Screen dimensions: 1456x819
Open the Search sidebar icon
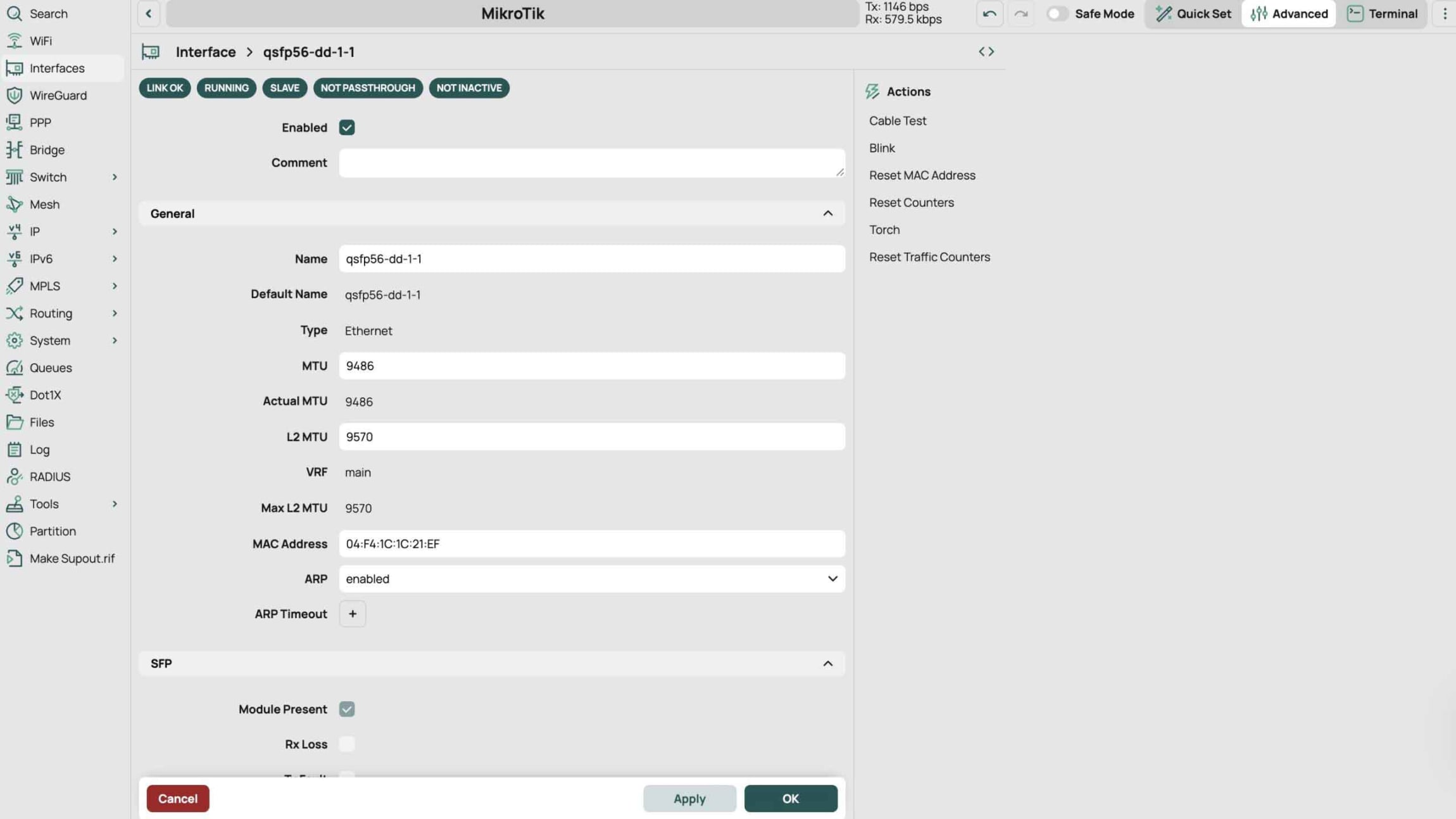(15, 13)
